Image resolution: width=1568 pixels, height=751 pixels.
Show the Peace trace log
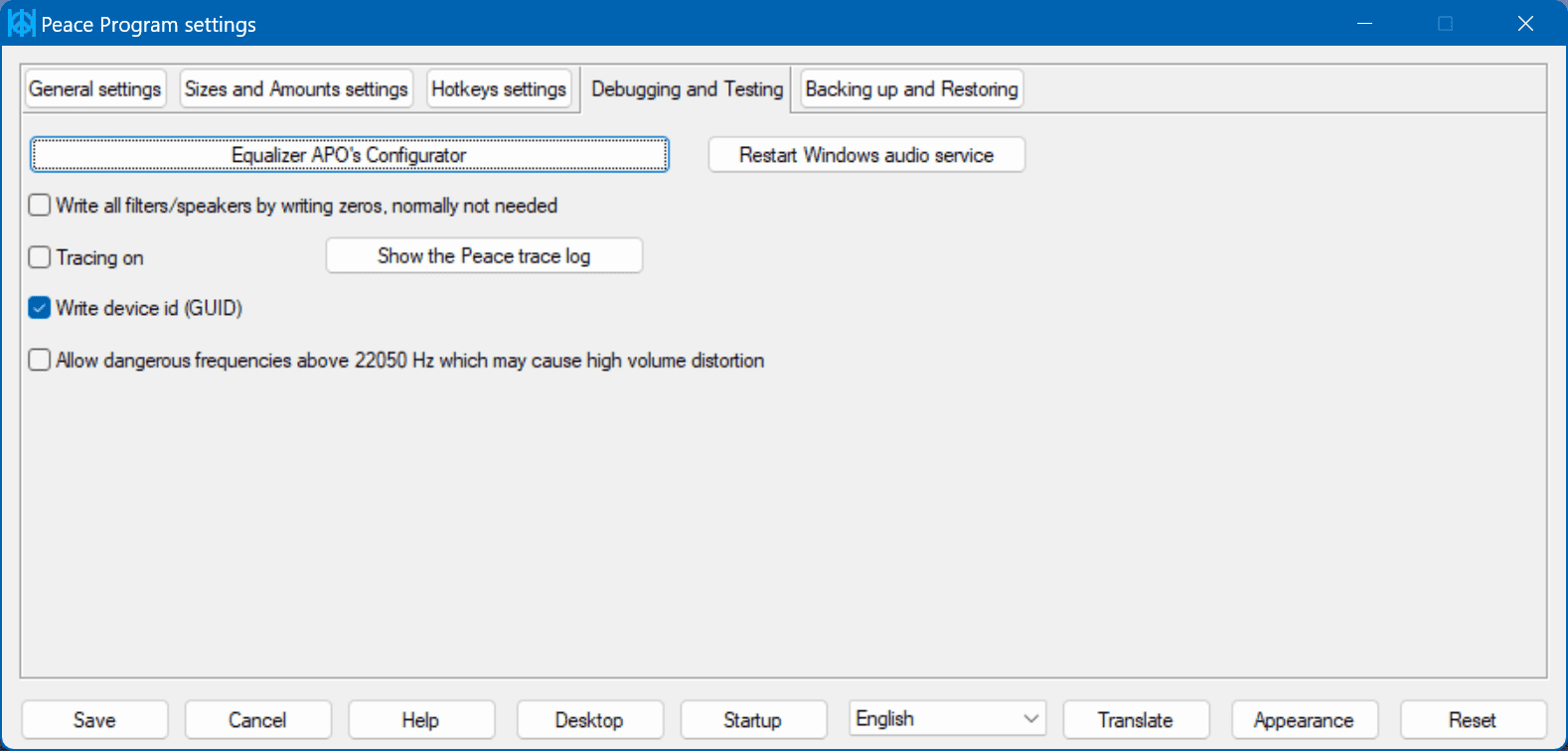pyautogui.click(x=484, y=256)
